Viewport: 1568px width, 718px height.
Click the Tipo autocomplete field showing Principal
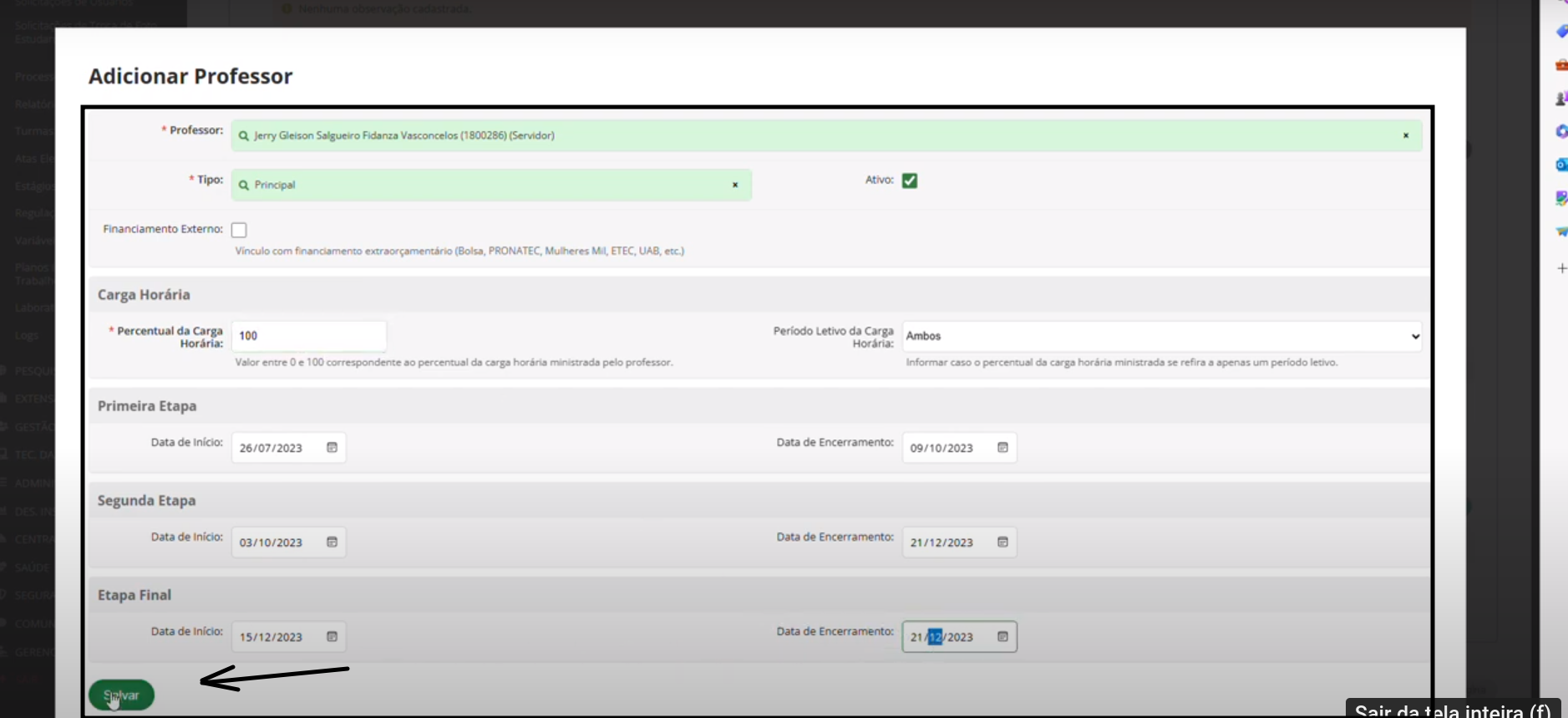click(x=491, y=185)
